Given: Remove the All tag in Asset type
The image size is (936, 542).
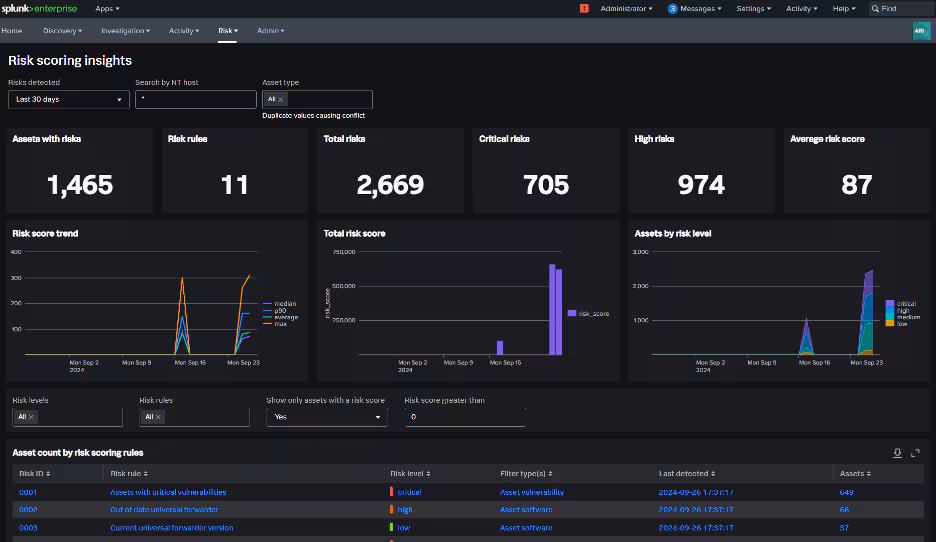Looking at the screenshot, I should coord(281,99).
